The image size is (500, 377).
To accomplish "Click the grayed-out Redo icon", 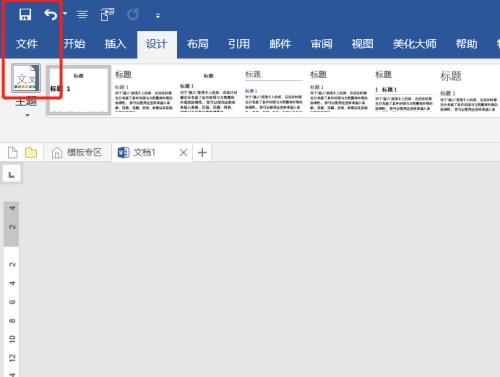I will (x=133, y=15).
